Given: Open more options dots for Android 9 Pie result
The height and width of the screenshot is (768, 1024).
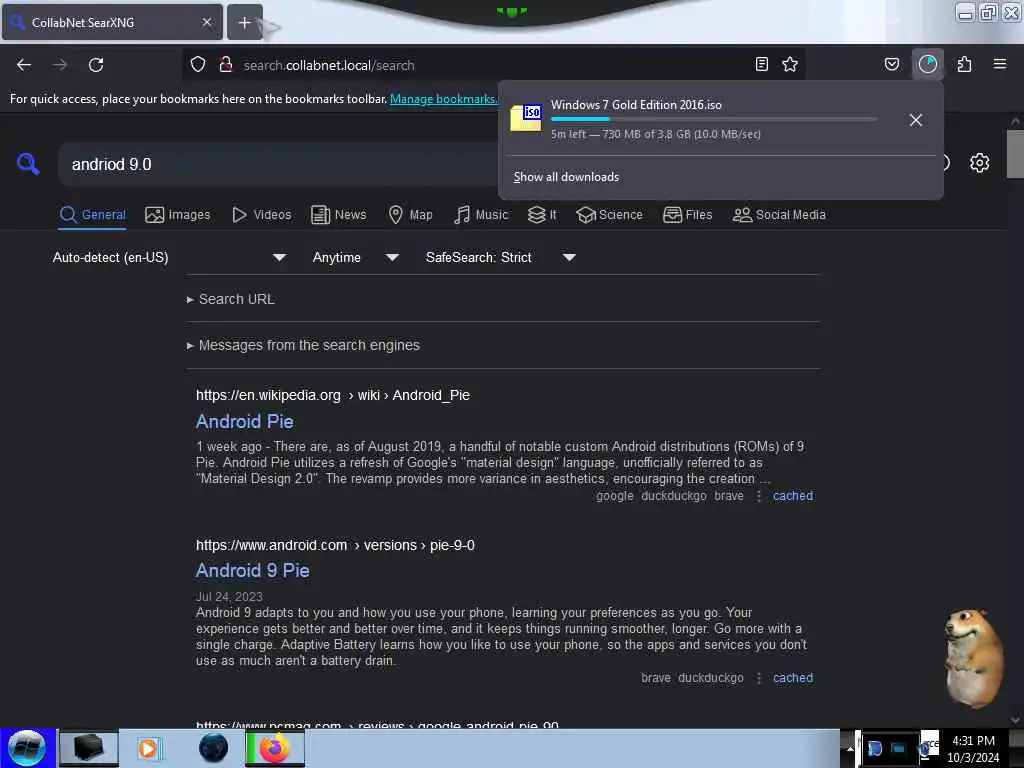Looking at the screenshot, I should [759, 679].
